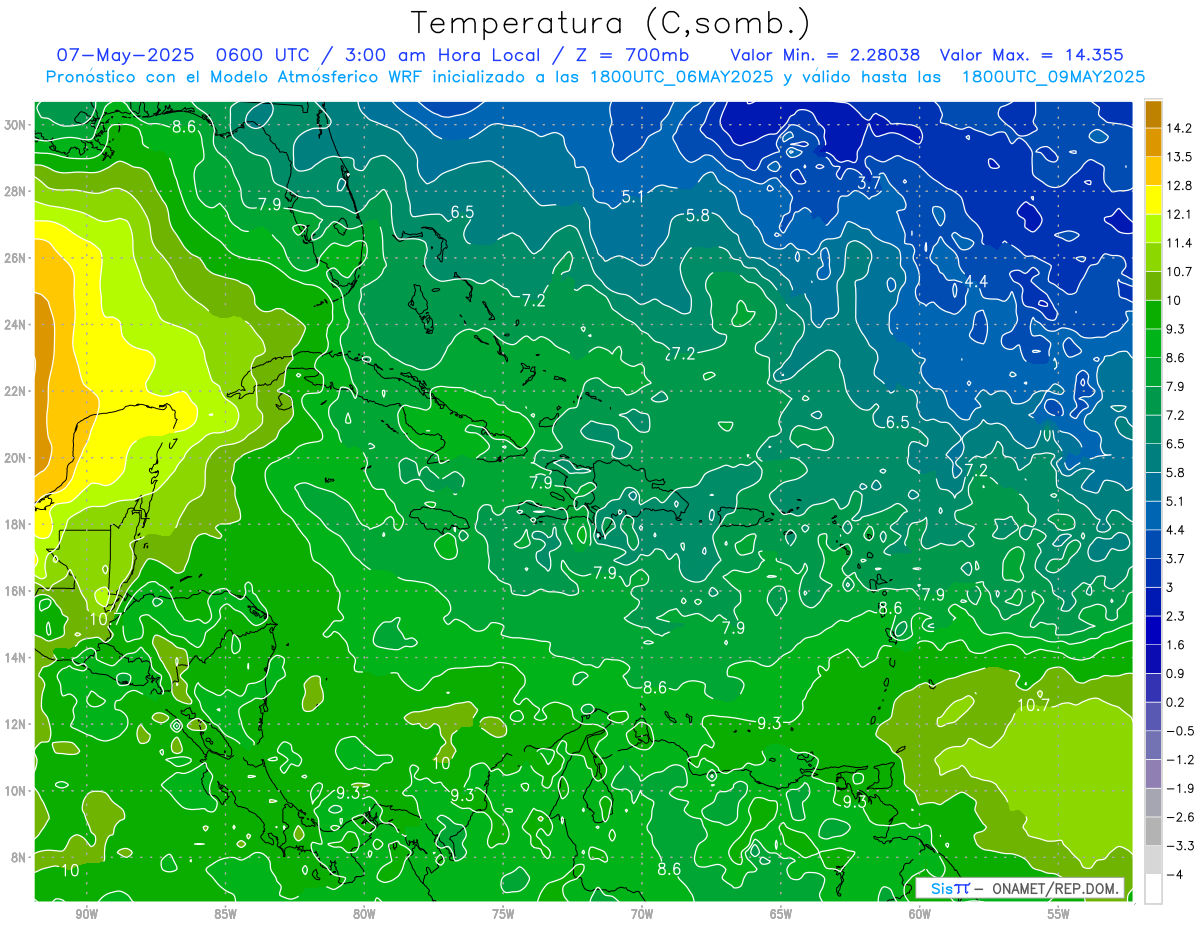Select the valid-until time '1800UTC_09MAY2025'

point(1053,76)
